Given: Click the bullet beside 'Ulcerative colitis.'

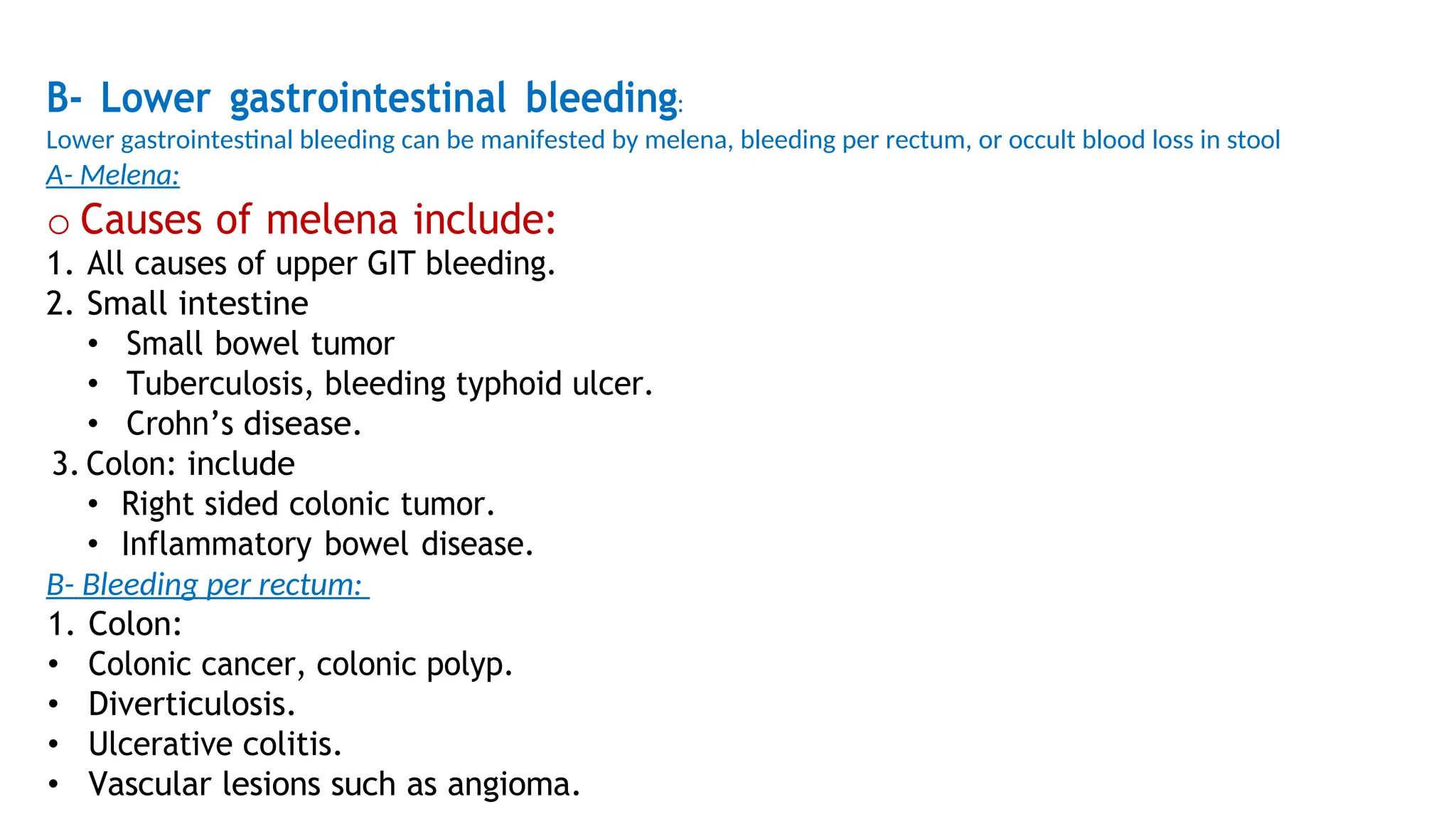Looking at the screenshot, I should (53, 744).
